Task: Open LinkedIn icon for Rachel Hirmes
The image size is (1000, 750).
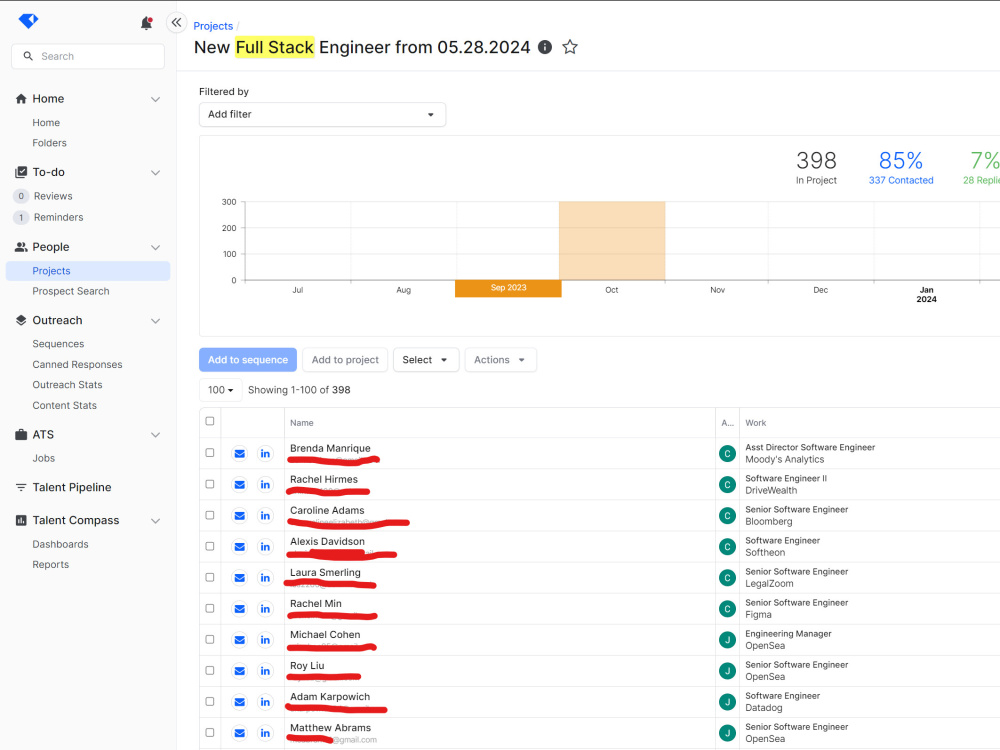Action: tap(265, 485)
